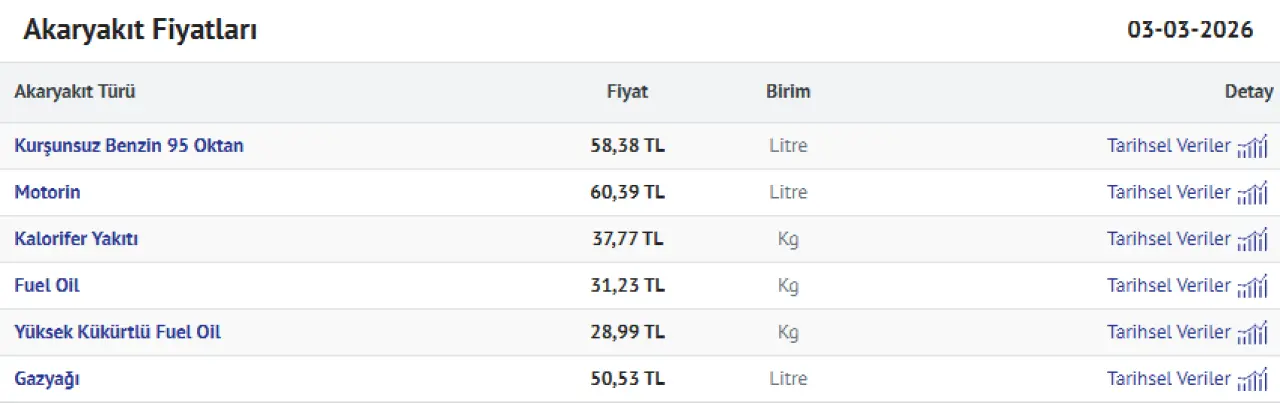Image resolution: width=1280 pixels, height=403 pixels.
Task: Open the Motorin fuel link
Action: coord(47,192)
